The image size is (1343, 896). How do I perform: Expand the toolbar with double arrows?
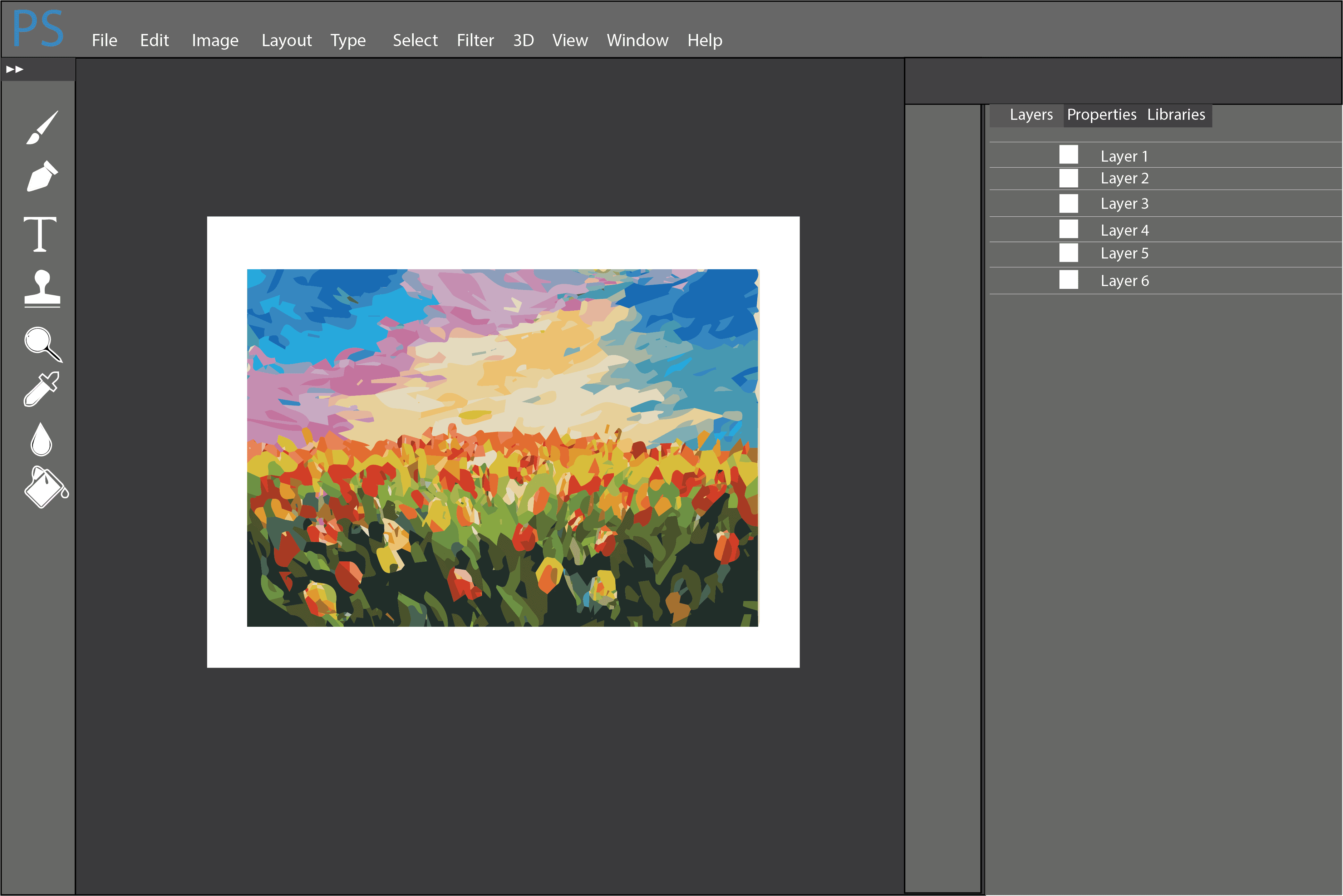15,69
